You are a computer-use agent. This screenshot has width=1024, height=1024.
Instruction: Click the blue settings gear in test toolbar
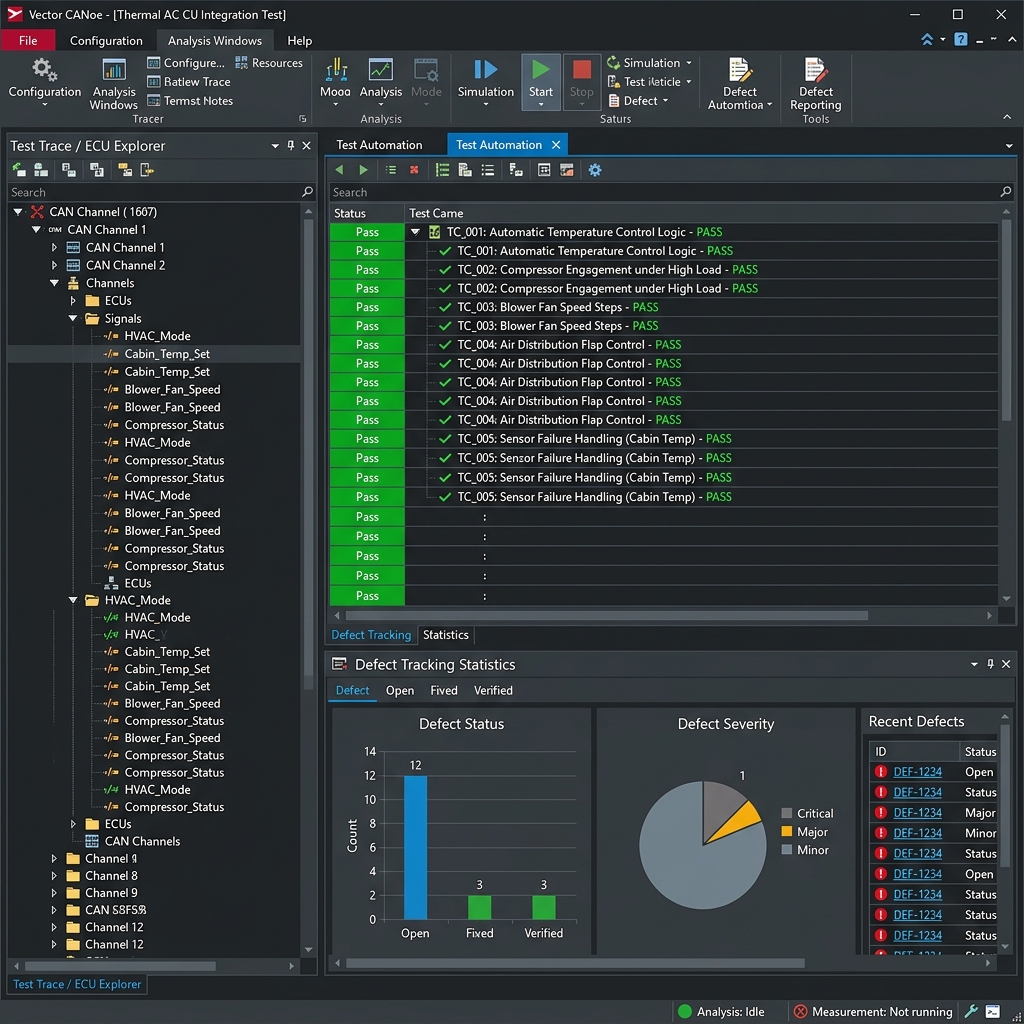point(594,170)
